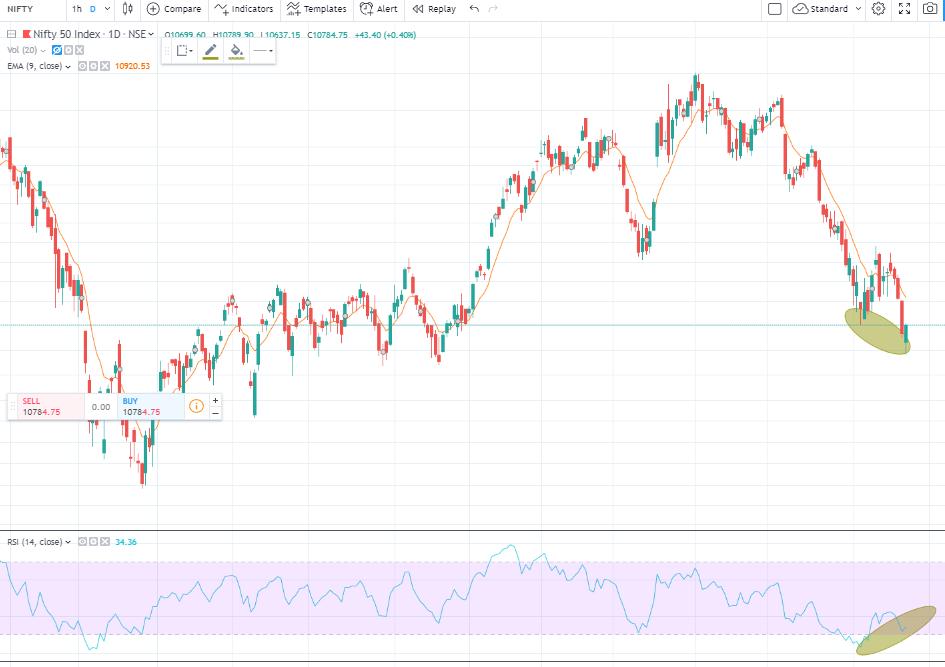945x667 pixels.
Task: Toggle visibility of the EMA indicator
Action: tap(83, 66)
